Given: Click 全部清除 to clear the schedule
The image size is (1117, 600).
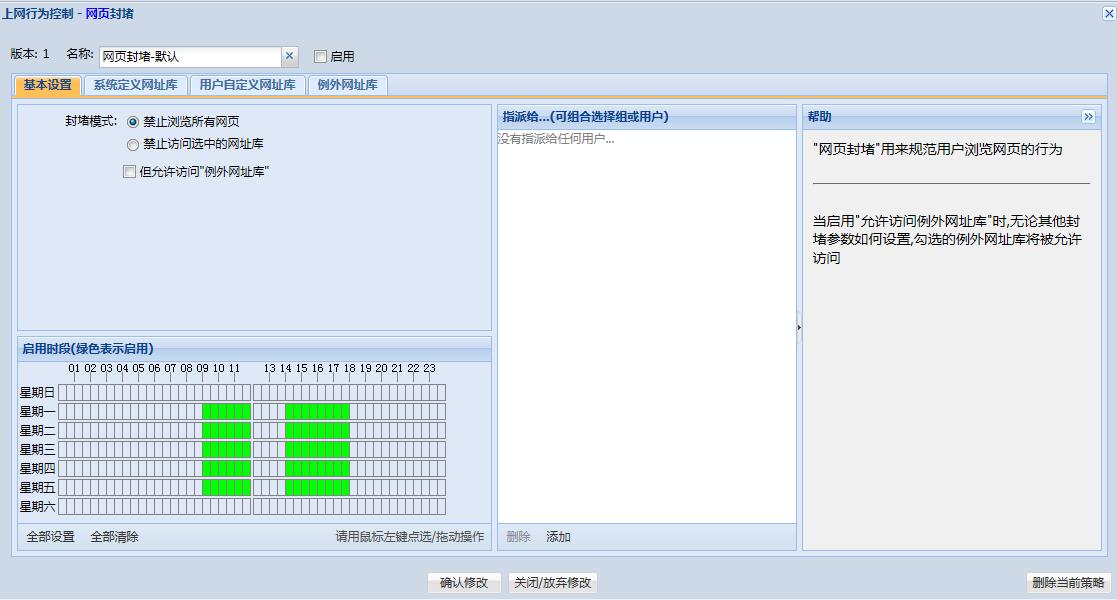Looking at the screenshot, I should [x=114, y=537].
